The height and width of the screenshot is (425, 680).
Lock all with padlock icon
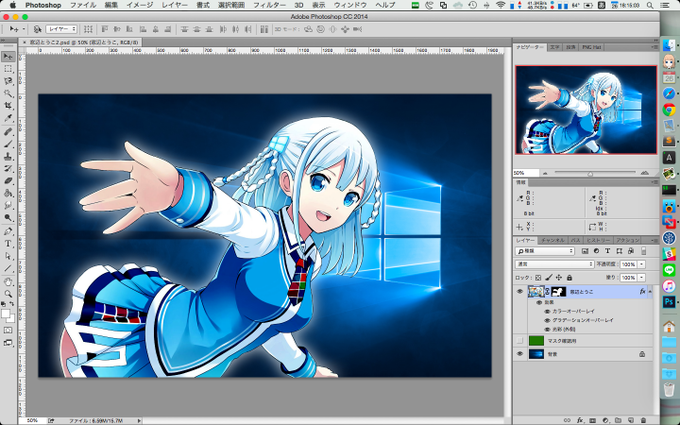click(x=569, y=278)
